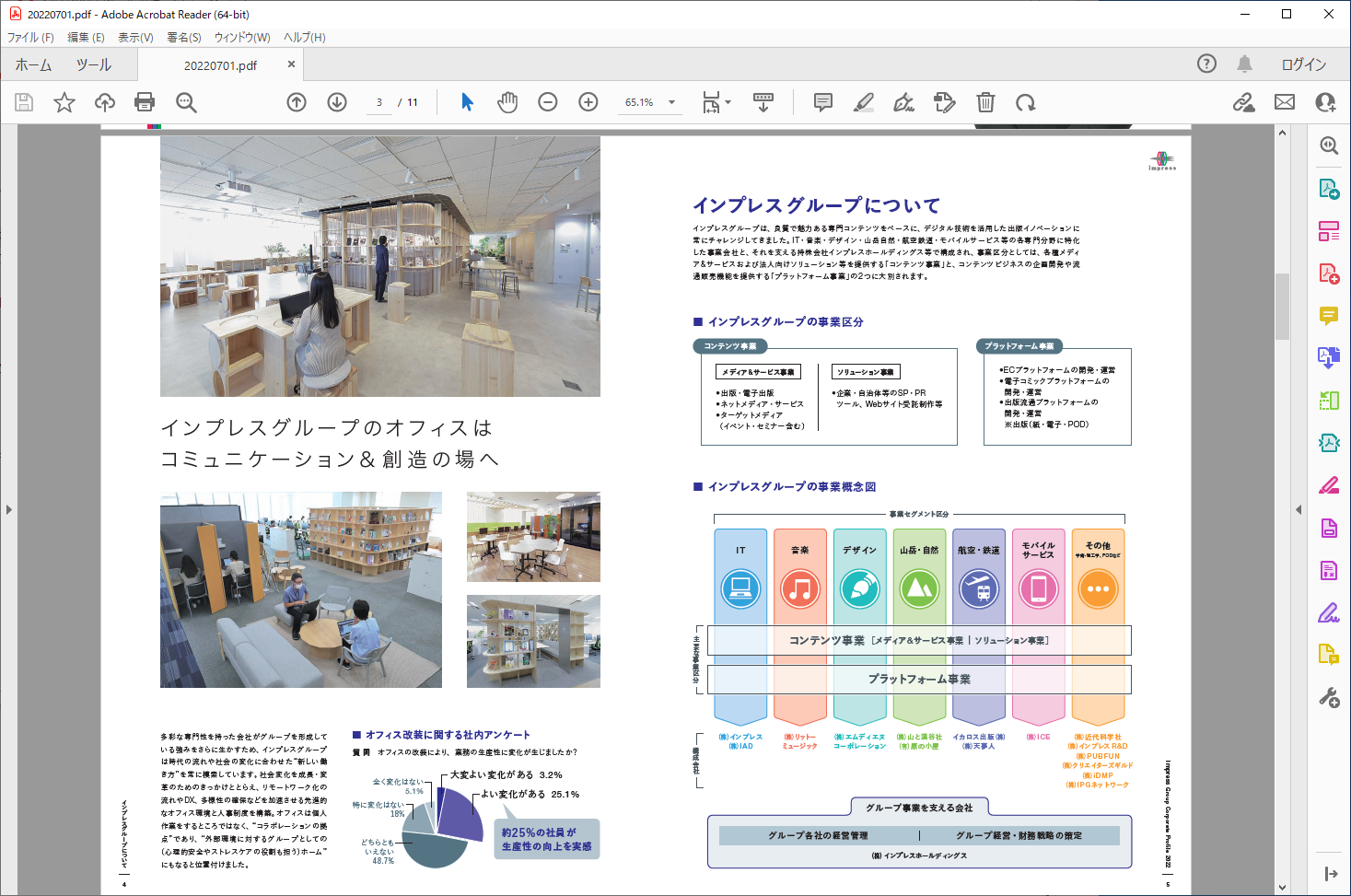Viewport: 1351px width, 896px height.
Task: Select the text highlighter tool
Action: pyautogui.click(x=864, y=102)
